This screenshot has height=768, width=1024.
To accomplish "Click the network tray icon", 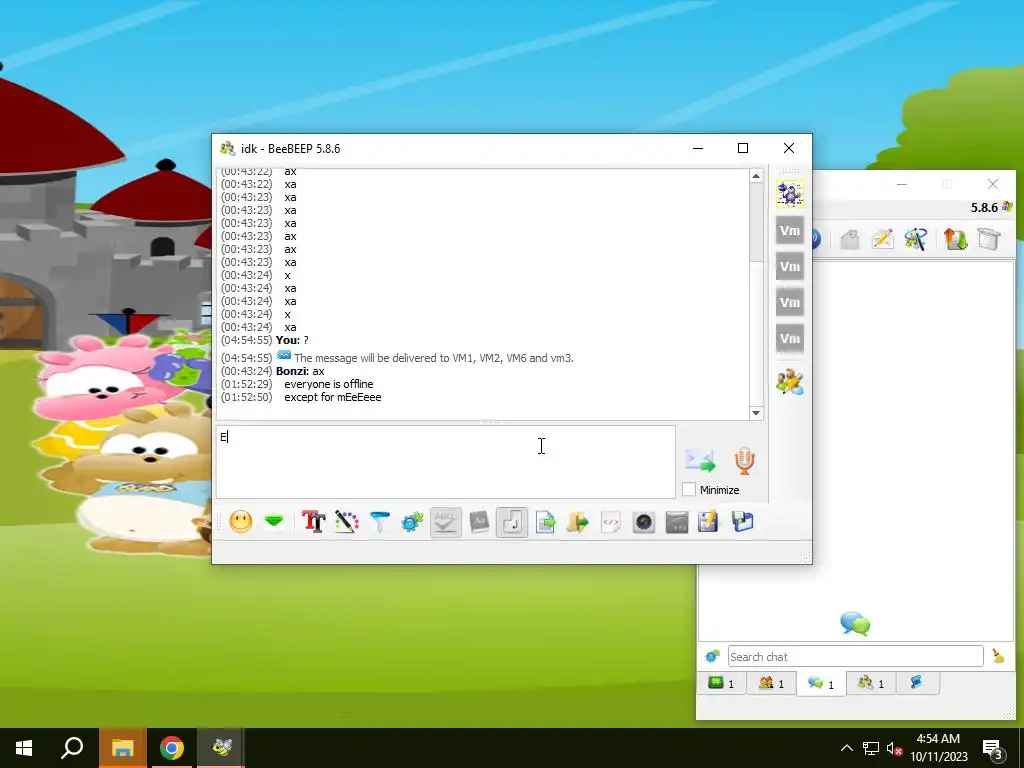I will [871, 748].
